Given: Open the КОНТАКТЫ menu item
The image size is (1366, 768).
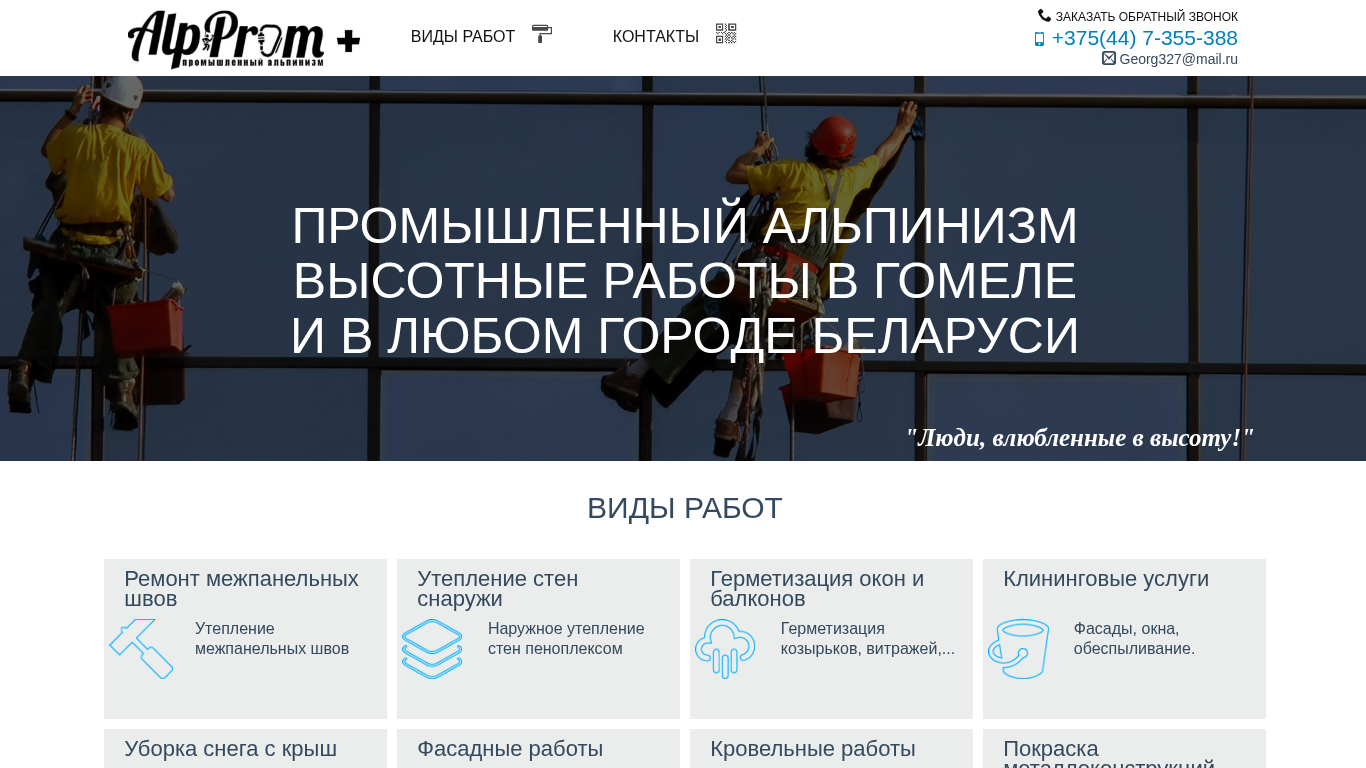Looking at the screenshot, I should [x=656, y=37].
